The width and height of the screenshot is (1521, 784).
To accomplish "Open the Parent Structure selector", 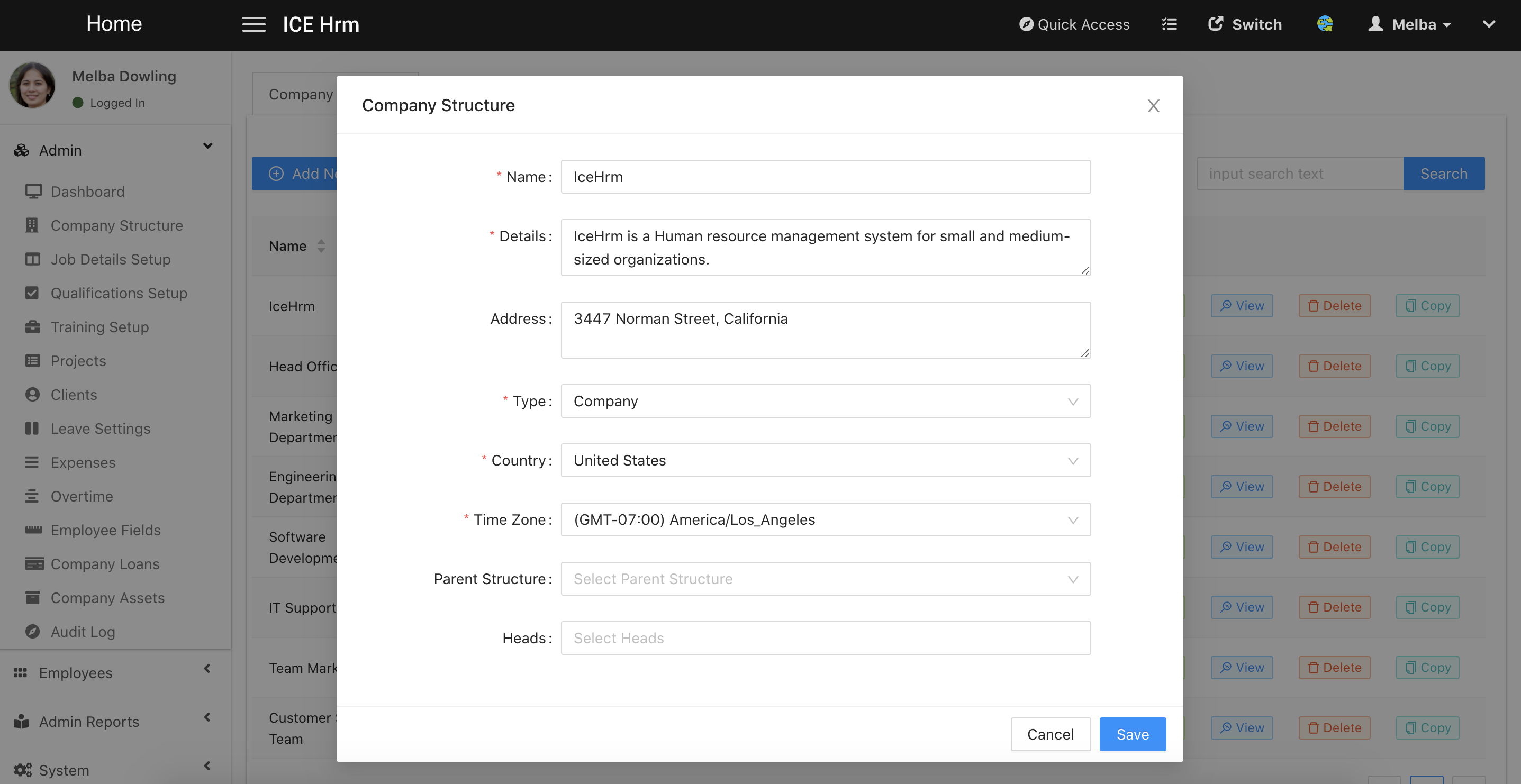I will click(x=825, y=579).
